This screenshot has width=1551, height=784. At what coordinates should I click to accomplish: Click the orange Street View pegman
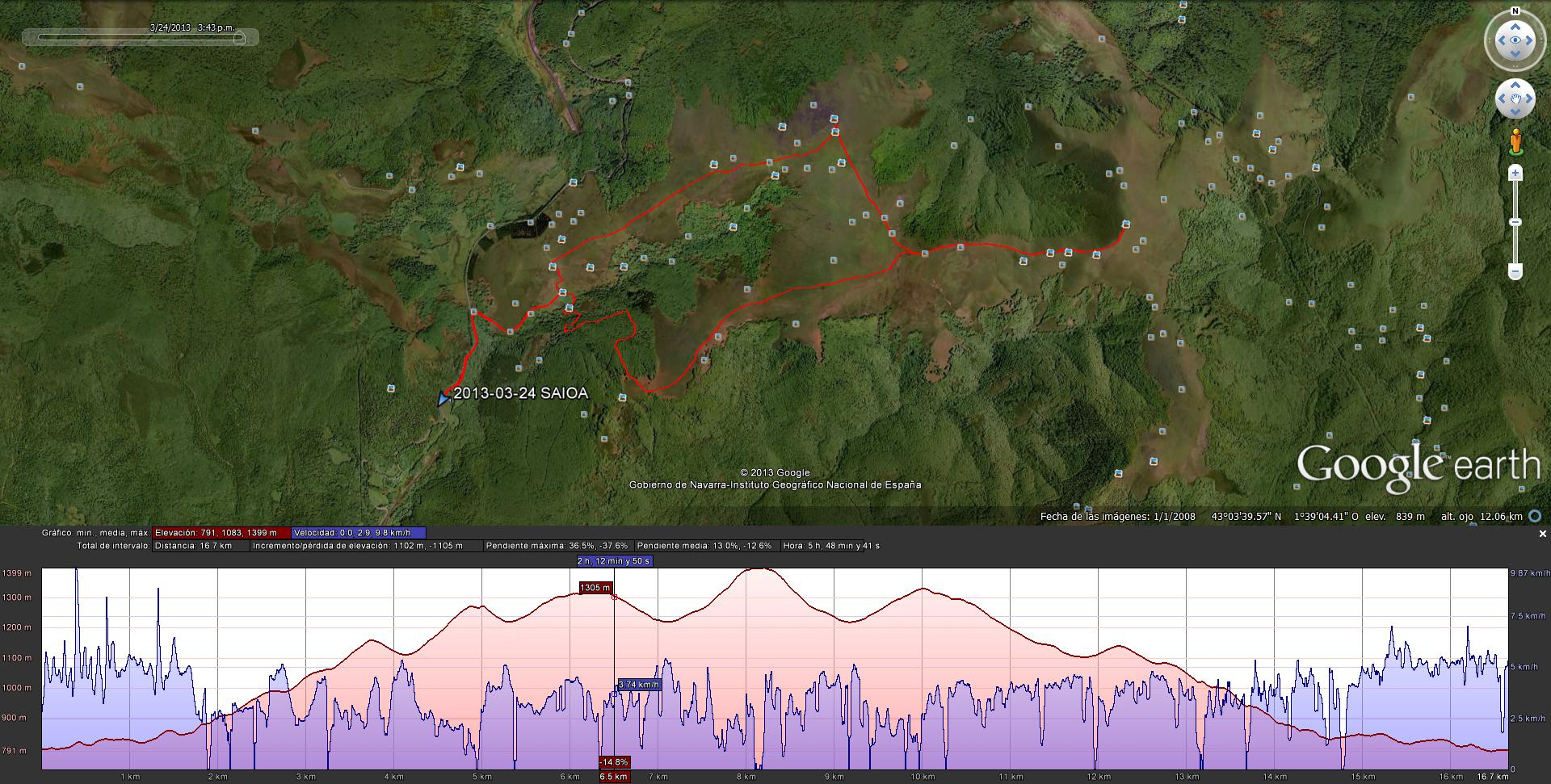coord(1515,141)
